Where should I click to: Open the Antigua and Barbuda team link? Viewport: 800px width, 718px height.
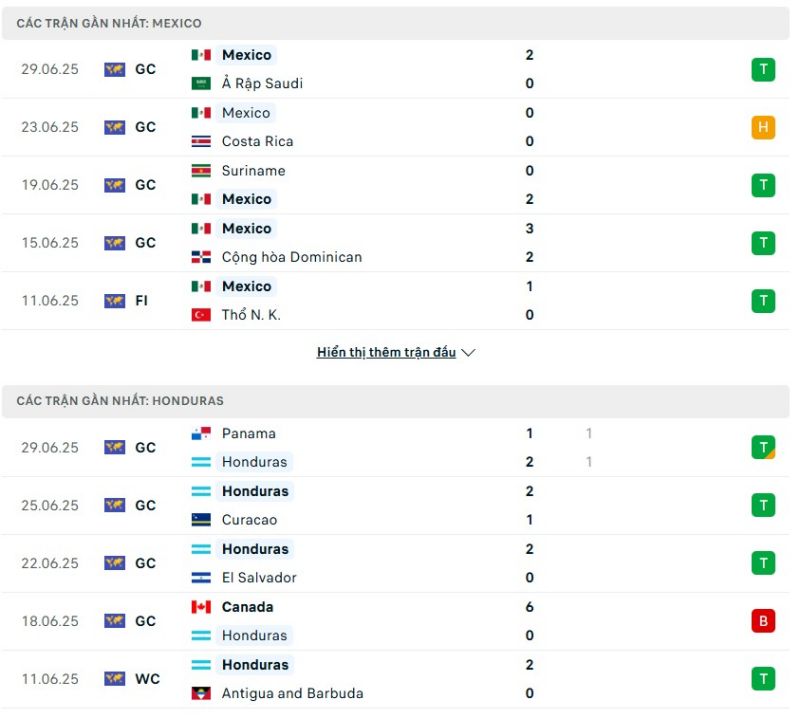pos(292,694)
